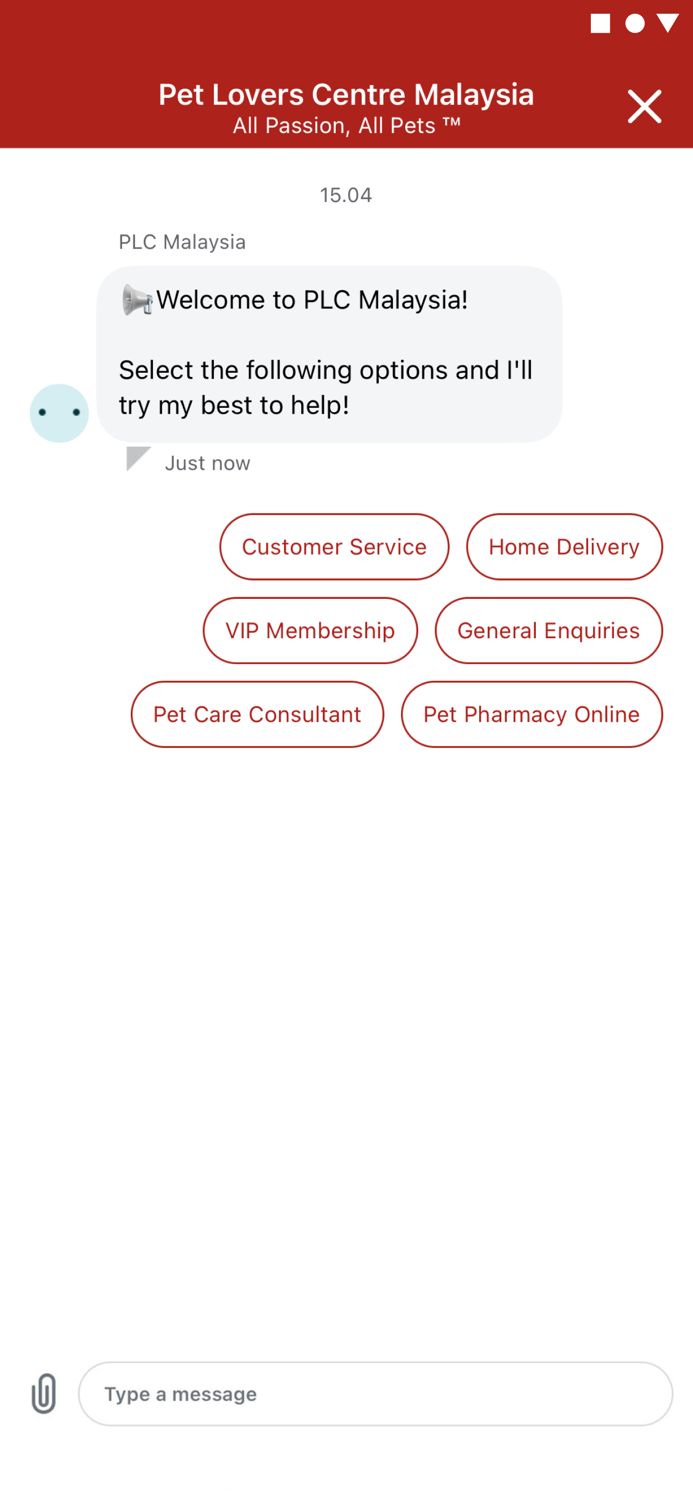Click the Pet Lovers Centre Malaysia header title

coord(346,94)
